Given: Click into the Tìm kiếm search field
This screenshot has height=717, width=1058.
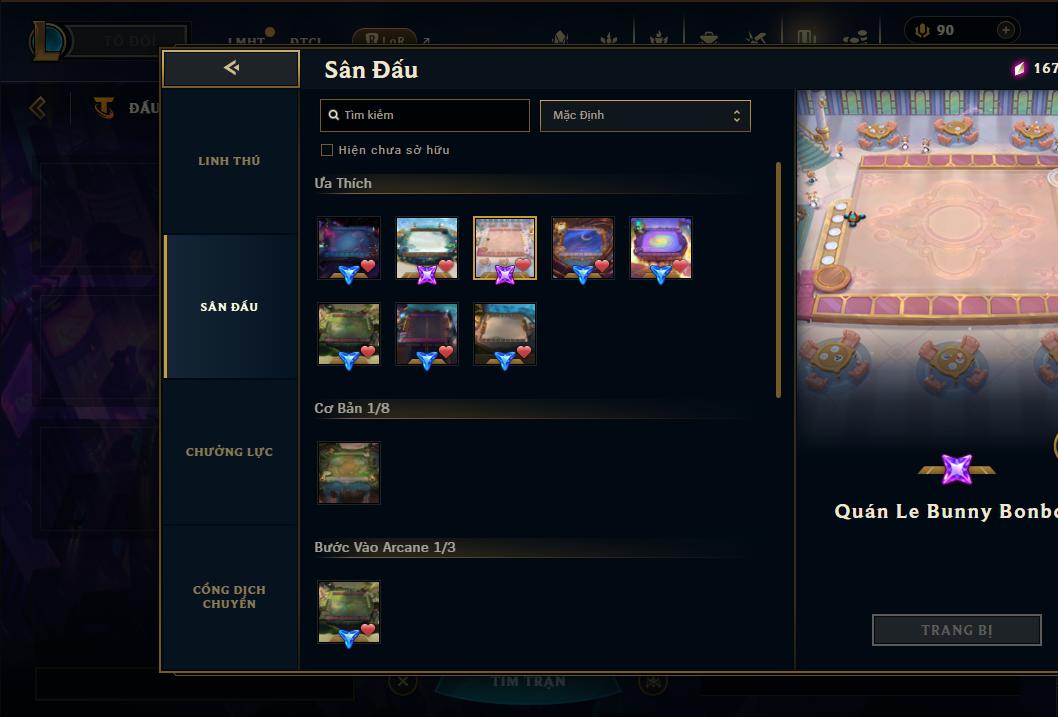Looking at the screenshot, I should coord(424,115).
